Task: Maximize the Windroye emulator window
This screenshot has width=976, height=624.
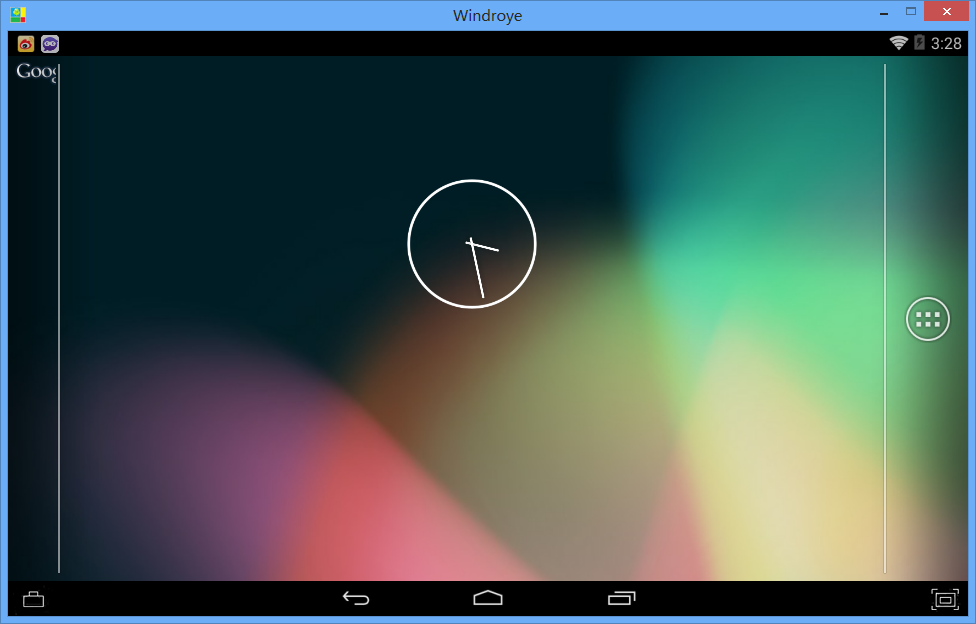Action: (x=911, y=11)
